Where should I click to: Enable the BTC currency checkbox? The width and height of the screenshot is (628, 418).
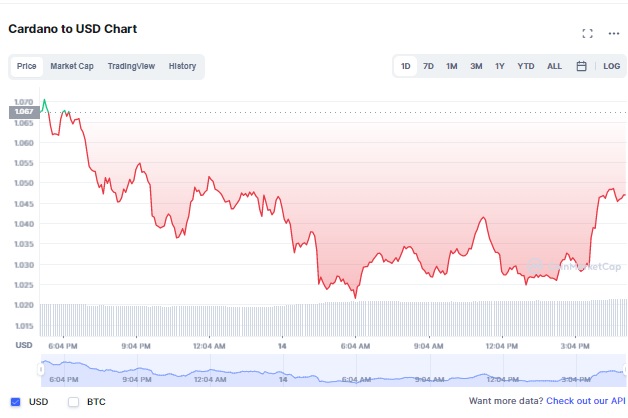click(x=73, y=402)
